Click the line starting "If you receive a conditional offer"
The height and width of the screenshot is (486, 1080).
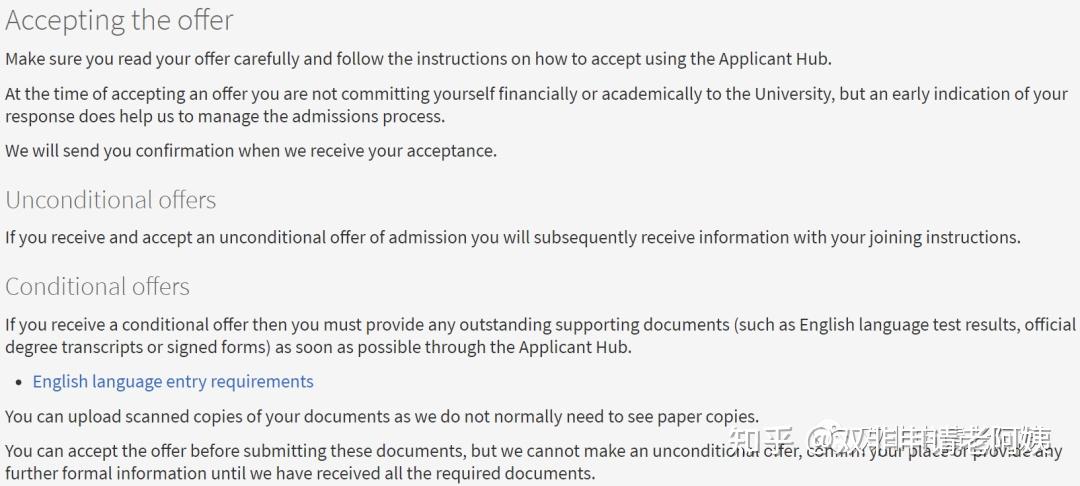[x=540, y=324]
